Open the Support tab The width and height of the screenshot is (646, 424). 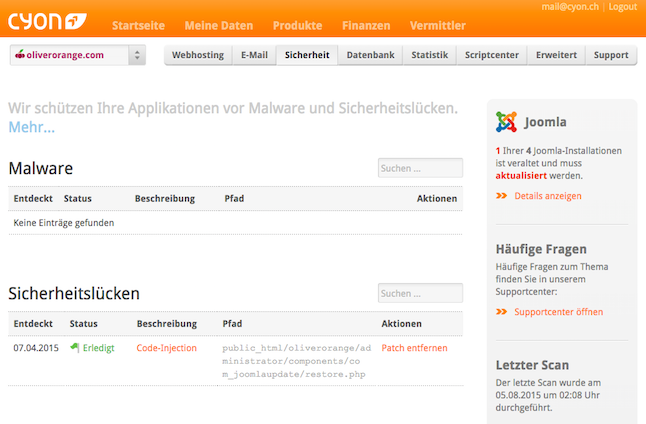(611, 55)
